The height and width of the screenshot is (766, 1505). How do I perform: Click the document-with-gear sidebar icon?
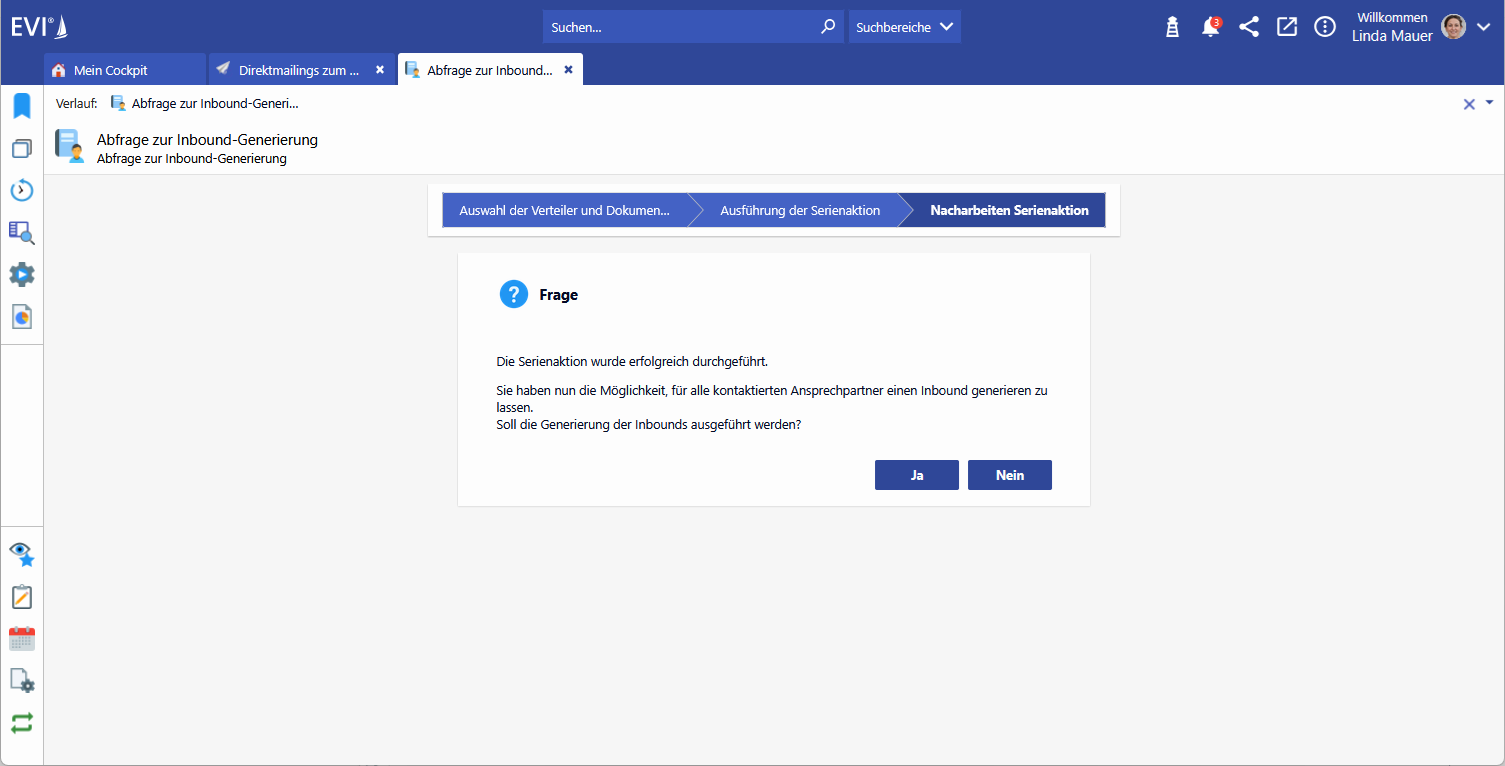pos(22,681)
